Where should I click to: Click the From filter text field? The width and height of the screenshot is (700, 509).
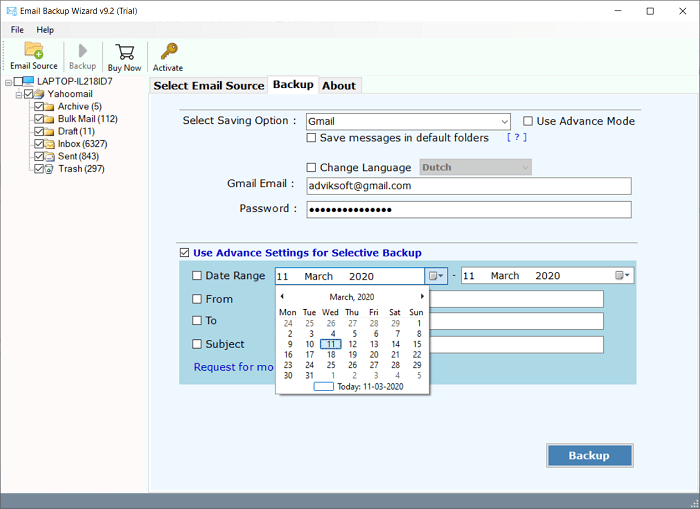pyautogui.click(x=517, y=299)
